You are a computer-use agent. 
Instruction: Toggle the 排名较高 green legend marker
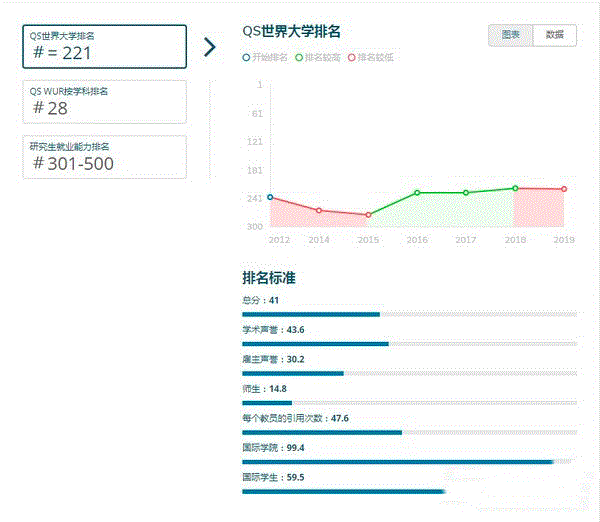click(x=299, y=57)
